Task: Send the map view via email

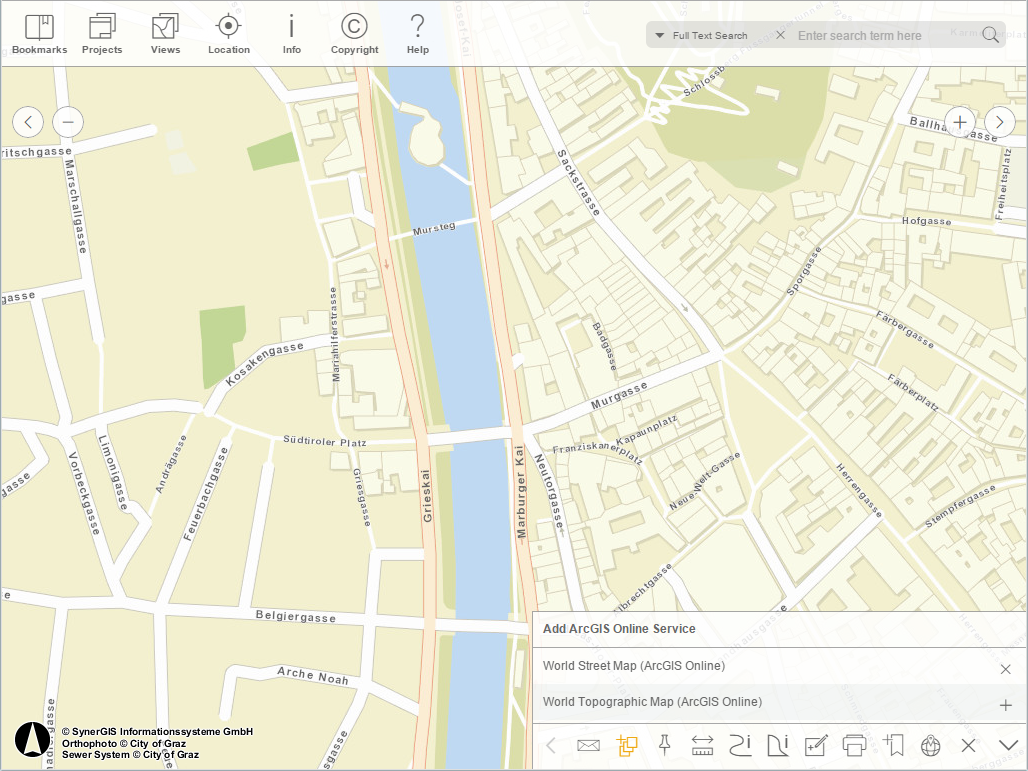Action: pos(589,745)
